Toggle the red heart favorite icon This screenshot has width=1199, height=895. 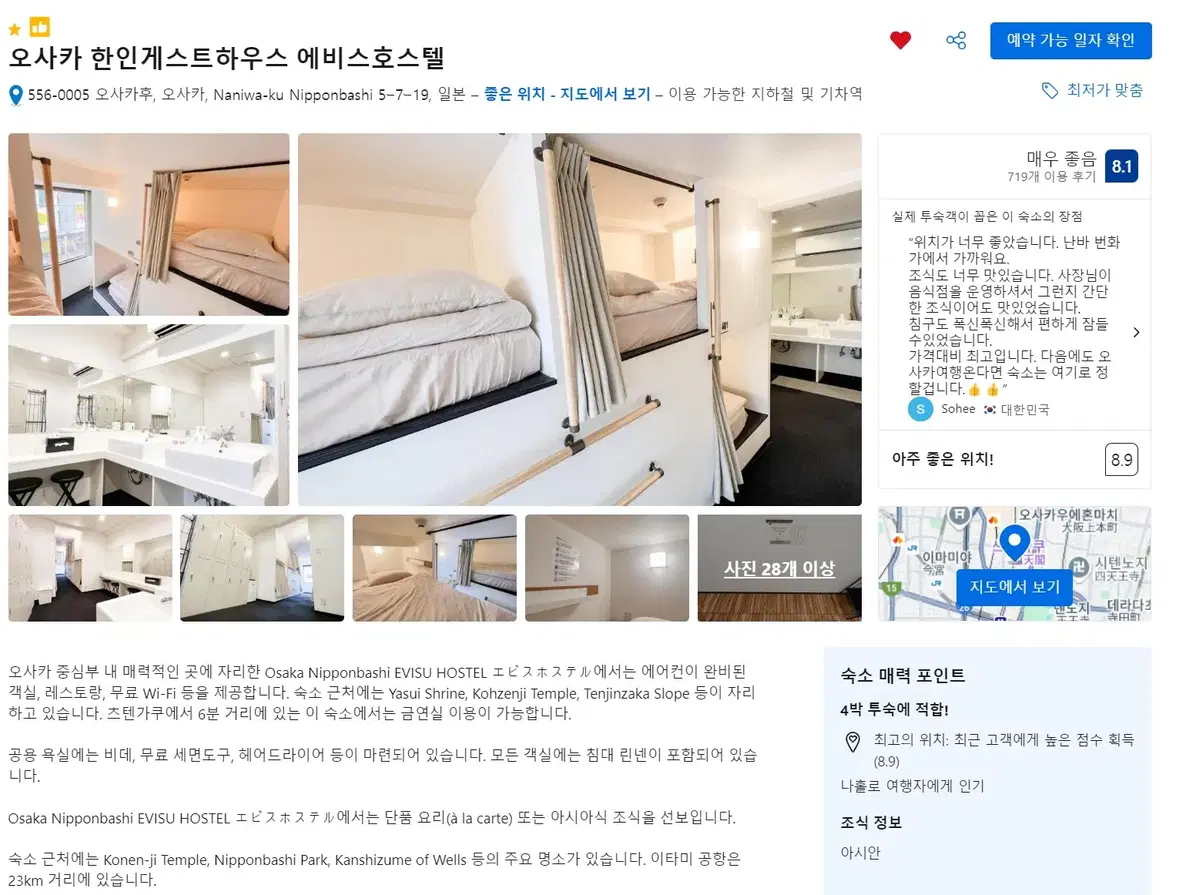[x=900, y=40]
